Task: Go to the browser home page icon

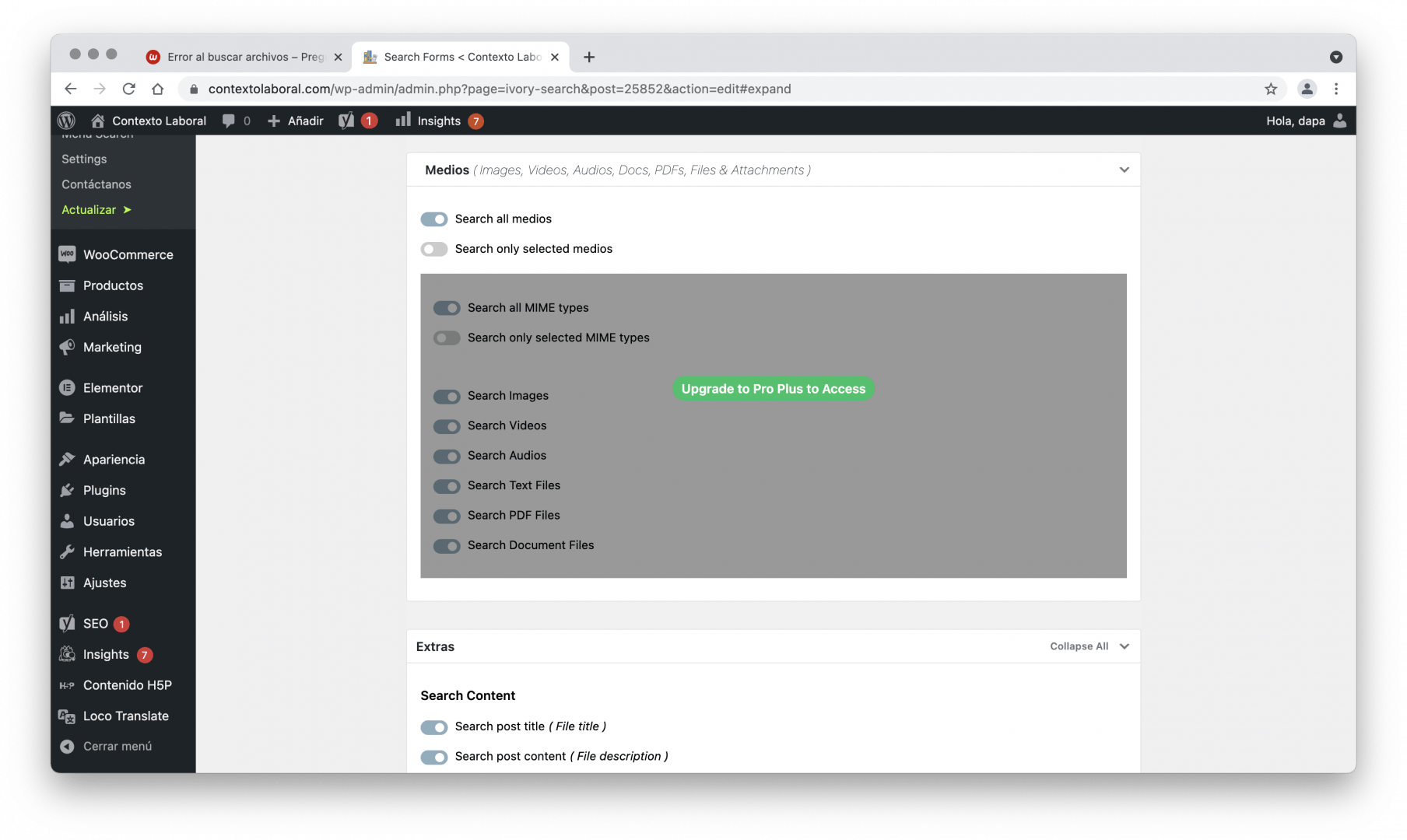Action: tap(158, 89)
